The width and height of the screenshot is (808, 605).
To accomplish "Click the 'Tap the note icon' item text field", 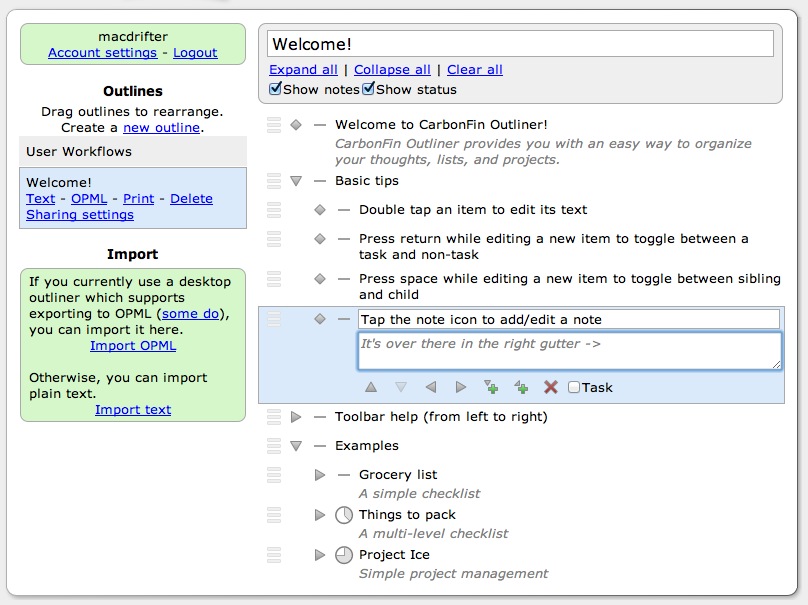I will tap(569, 320).
